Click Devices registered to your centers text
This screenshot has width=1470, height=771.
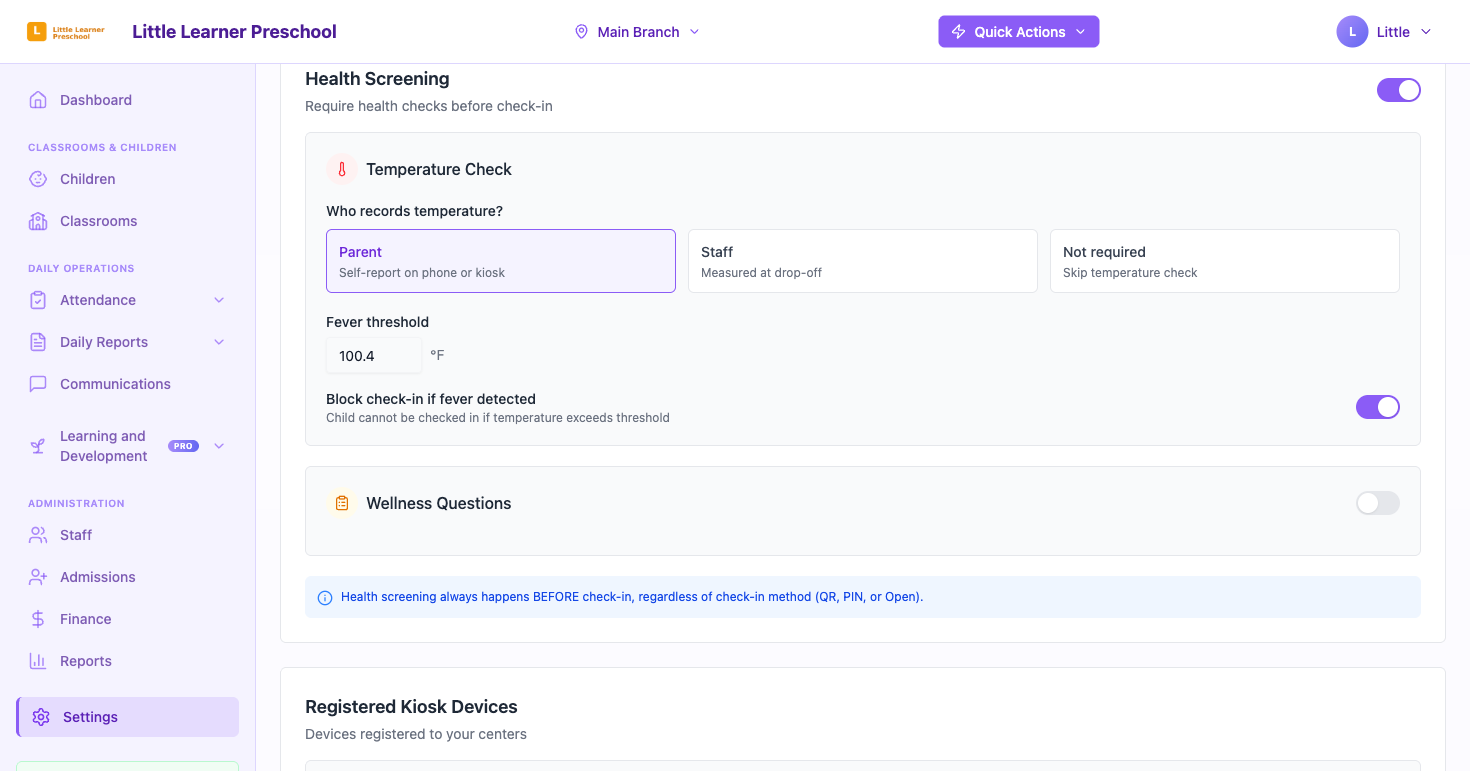[416, 734]
